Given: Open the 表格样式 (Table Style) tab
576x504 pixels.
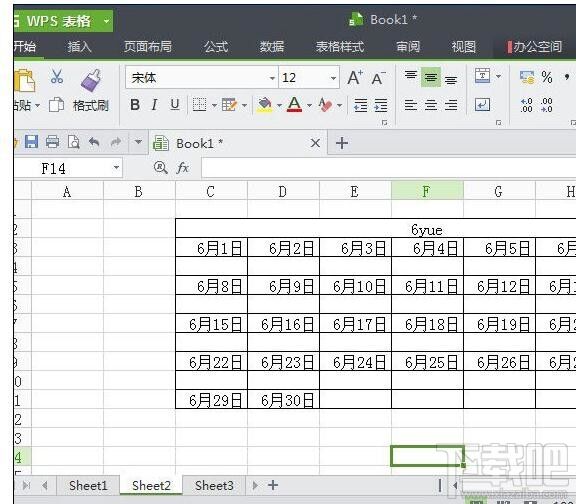Looking at the screenshot, I should pos(340,47).
